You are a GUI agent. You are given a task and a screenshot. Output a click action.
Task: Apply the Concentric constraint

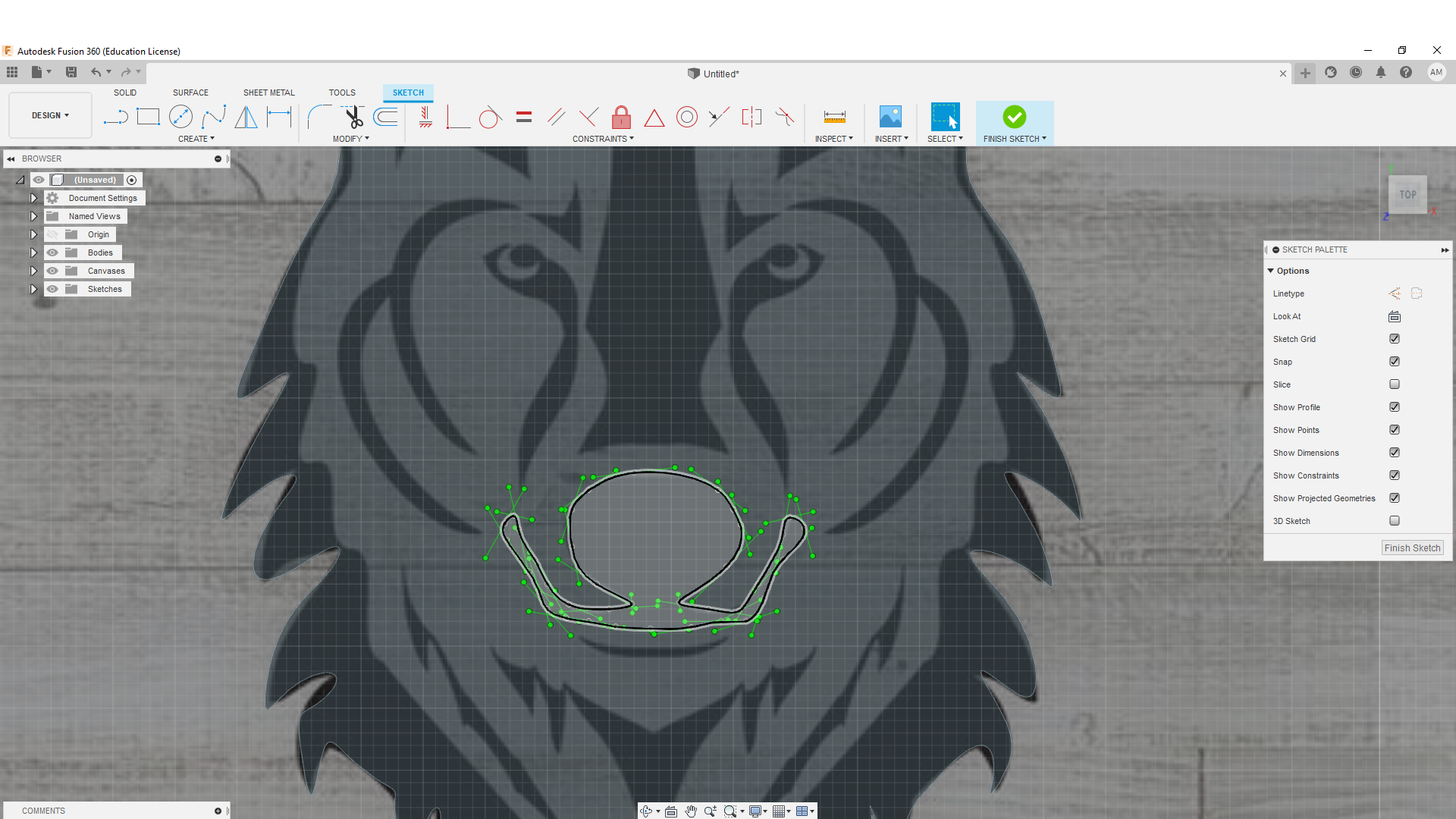click(x=686, y=117)
